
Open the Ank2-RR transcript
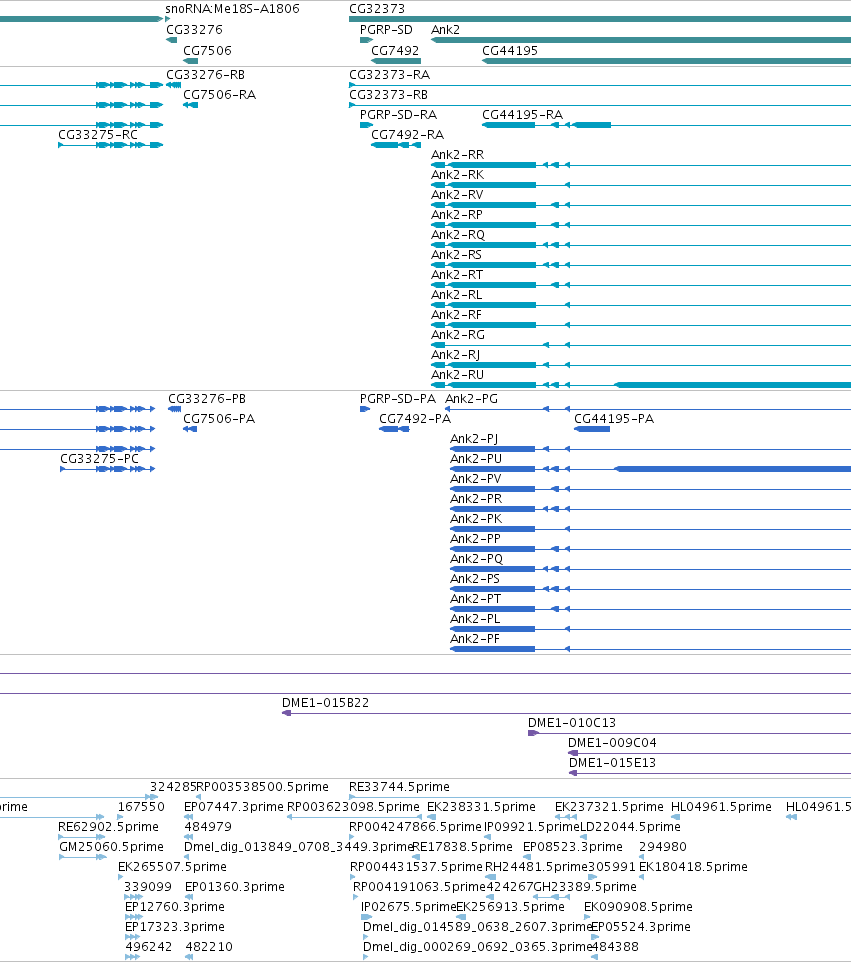(x=641, y=165)
